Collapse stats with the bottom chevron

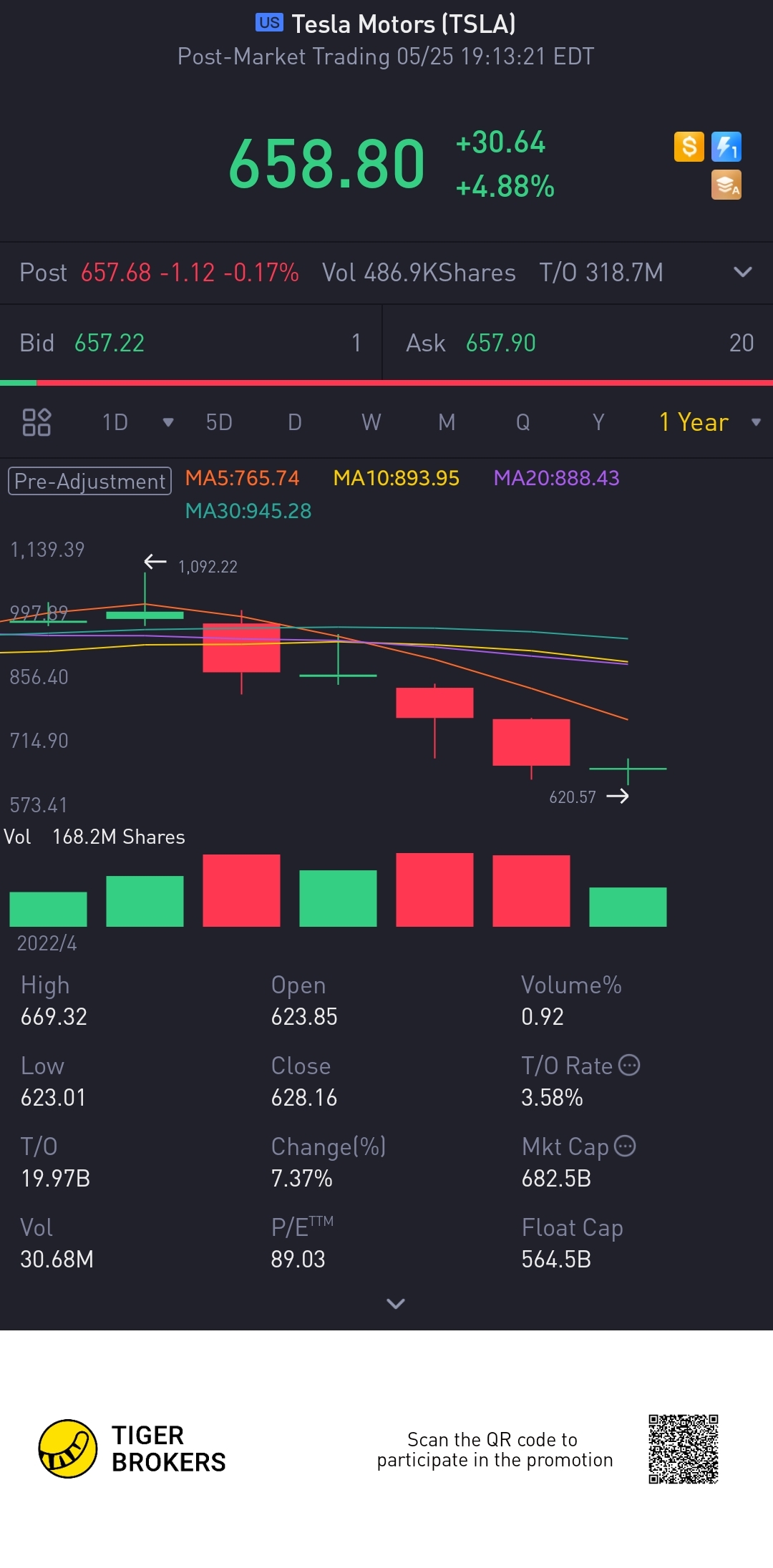click(x=396, y=1303)
